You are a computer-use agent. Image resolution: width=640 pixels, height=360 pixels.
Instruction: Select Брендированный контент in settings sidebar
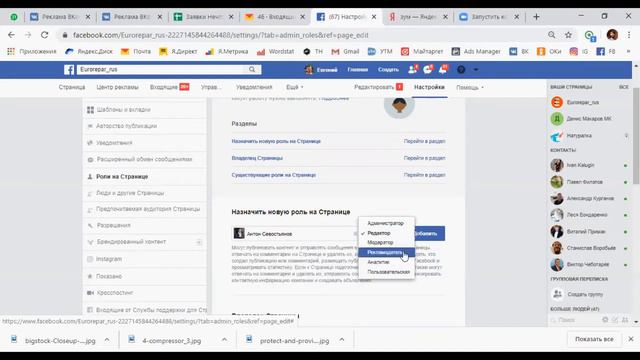(x=145, y=242)
